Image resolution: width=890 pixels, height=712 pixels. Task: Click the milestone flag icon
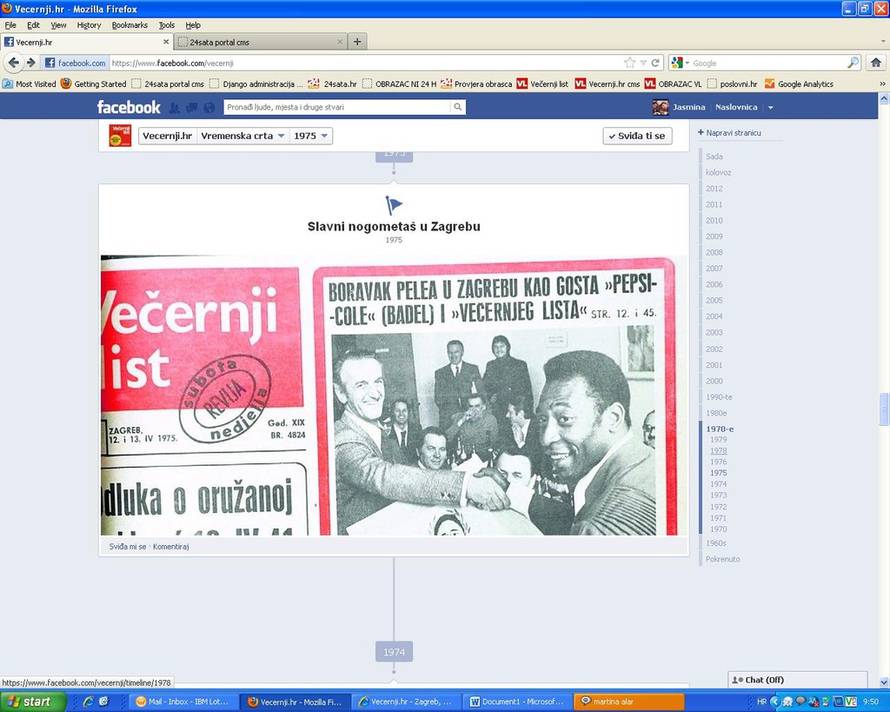394,205
